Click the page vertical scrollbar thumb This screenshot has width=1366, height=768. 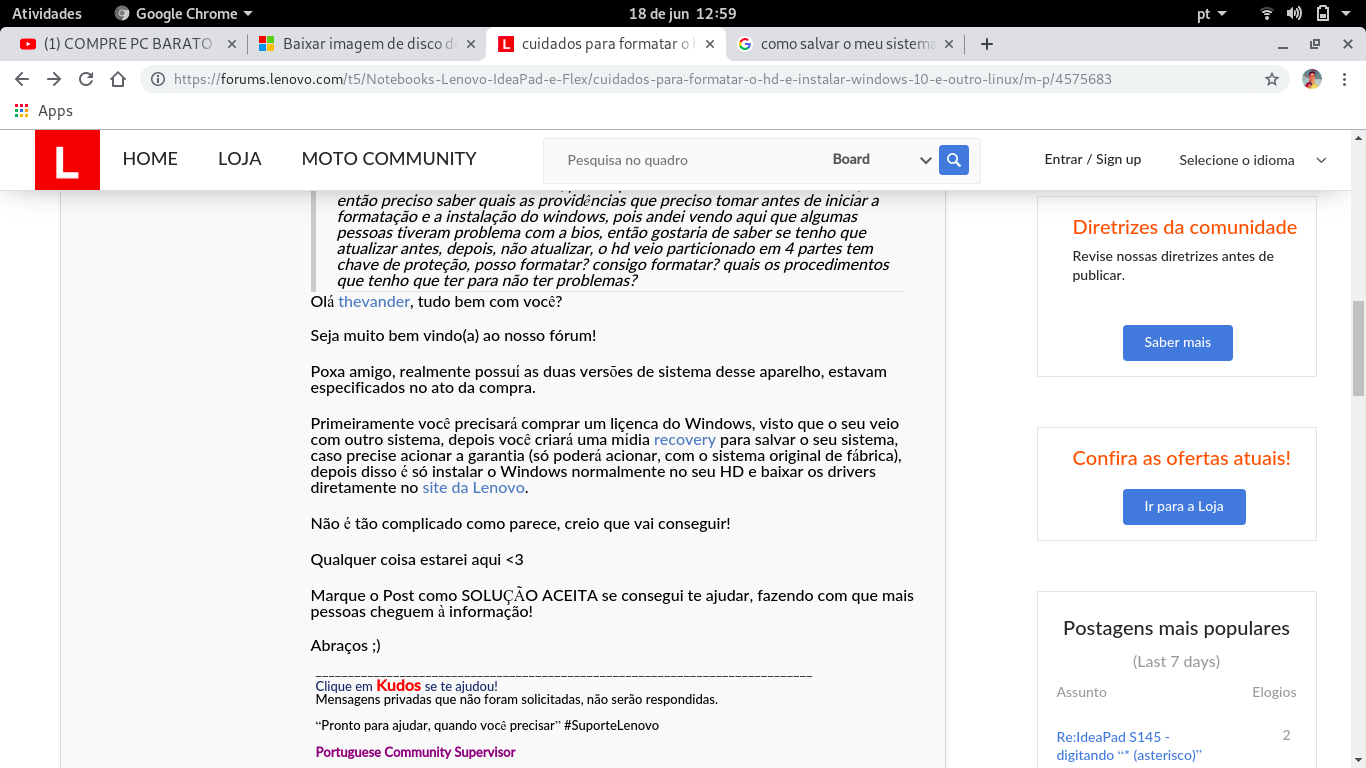pos(1358,348)
